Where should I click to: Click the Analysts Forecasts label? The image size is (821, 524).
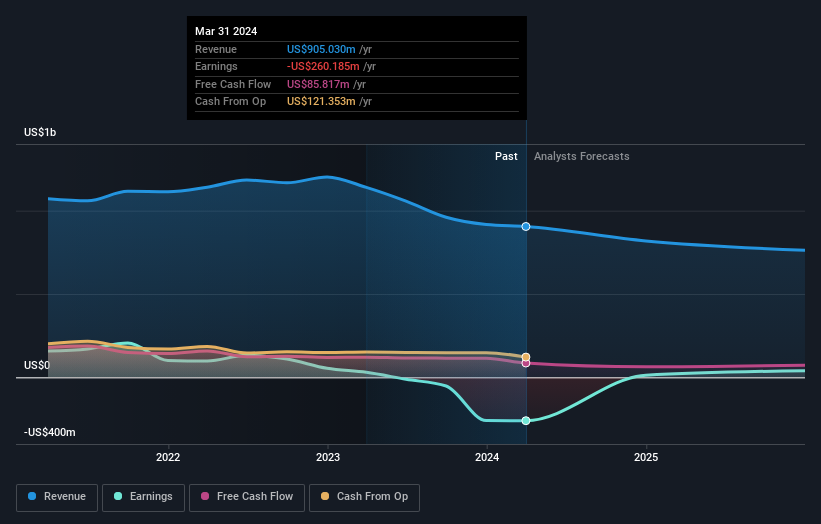(582, 157)
